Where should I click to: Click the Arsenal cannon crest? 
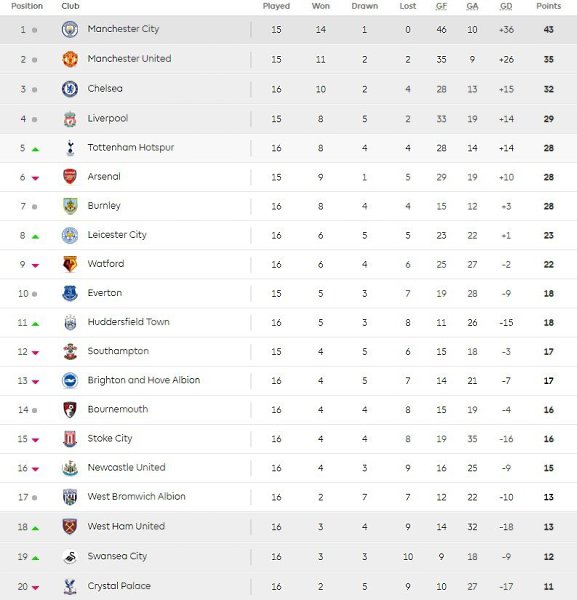coord(70,176)
